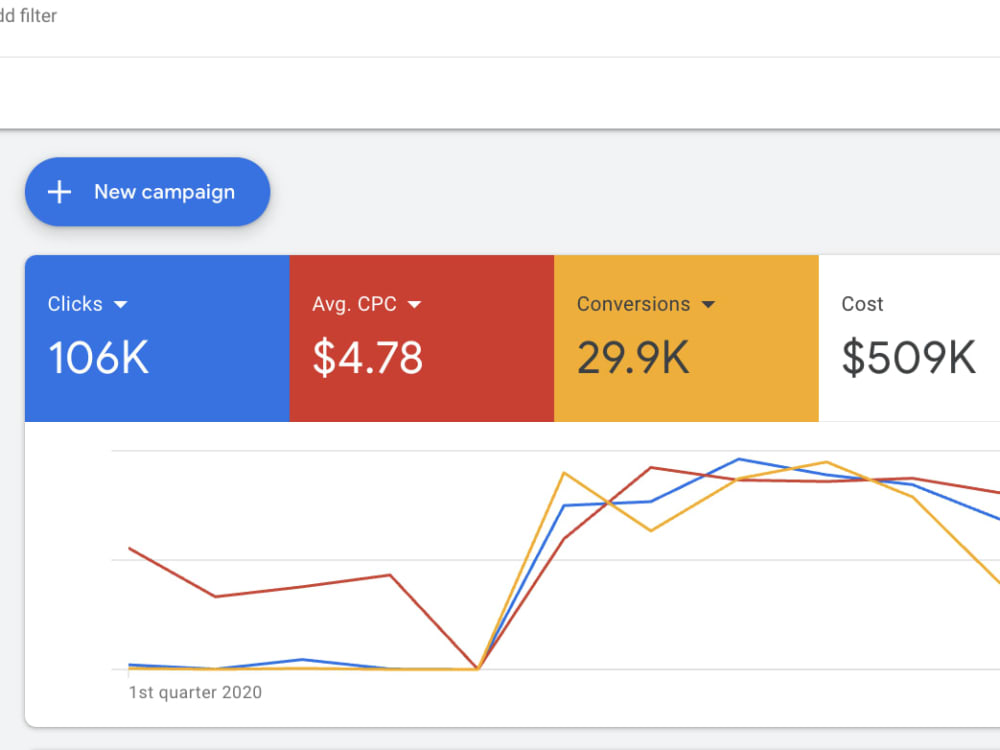
Task: Click the 1st quarter 2020 axis label
Action: [x=195, y=692]
